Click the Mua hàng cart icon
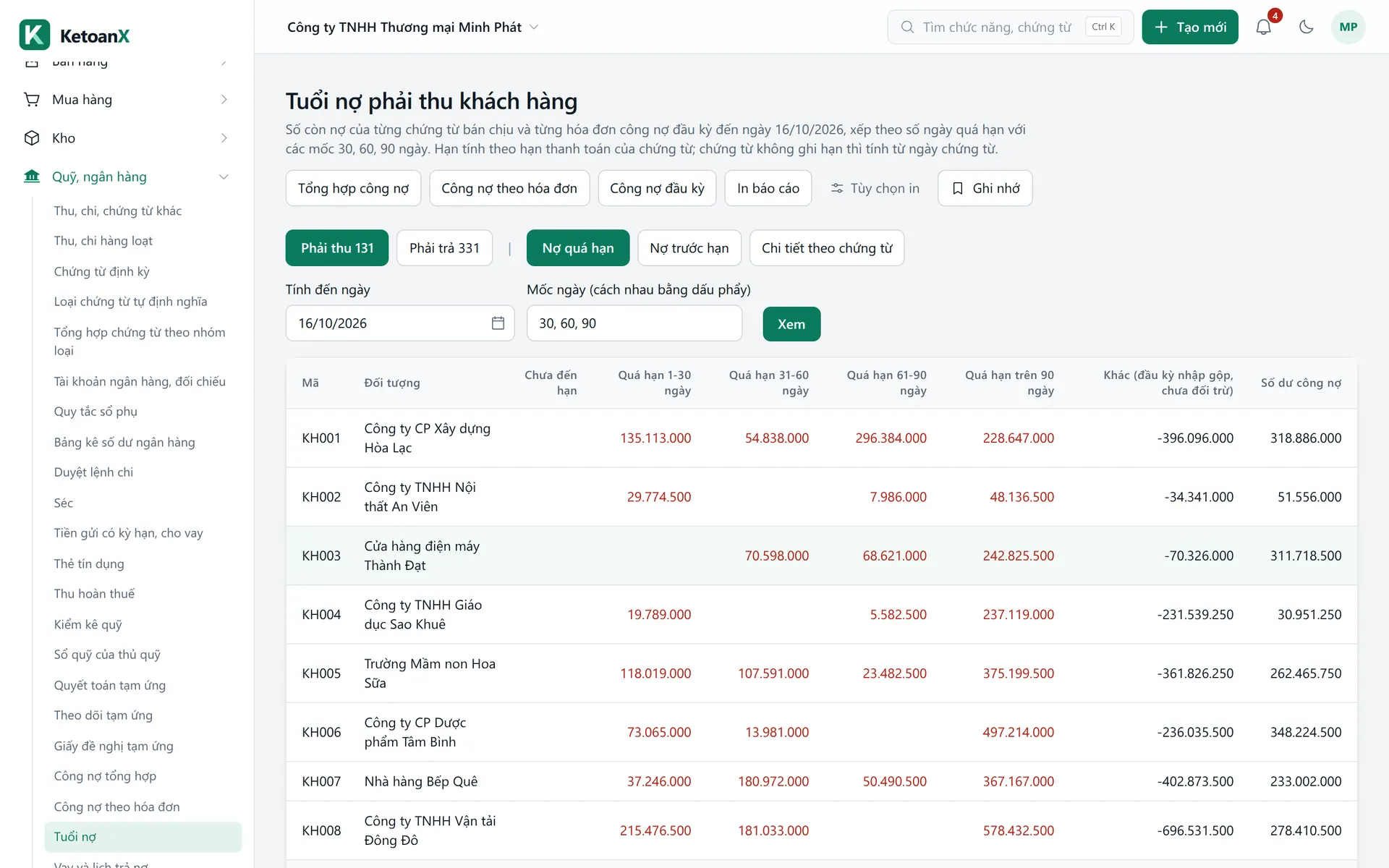This screenshot has height=868, width=1389. point(32,100)
